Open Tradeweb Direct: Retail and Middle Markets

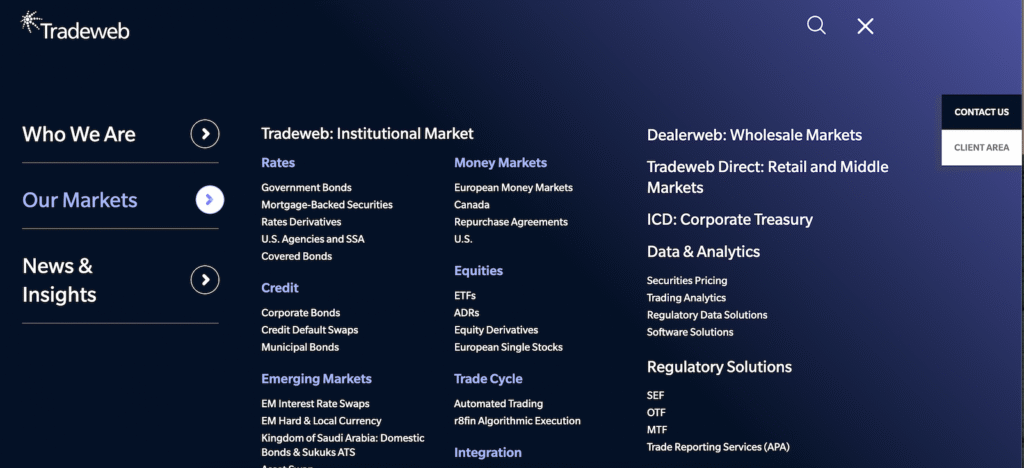coord(767,177)
